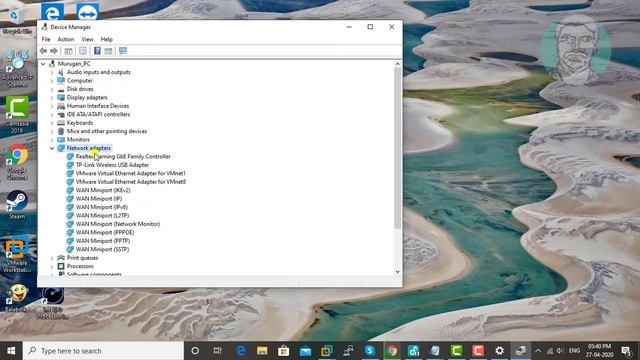Expand Mice and other pointing devices
Image resolution: width=640 pixels, height=360 pixels.
click(x=52, y=131)
